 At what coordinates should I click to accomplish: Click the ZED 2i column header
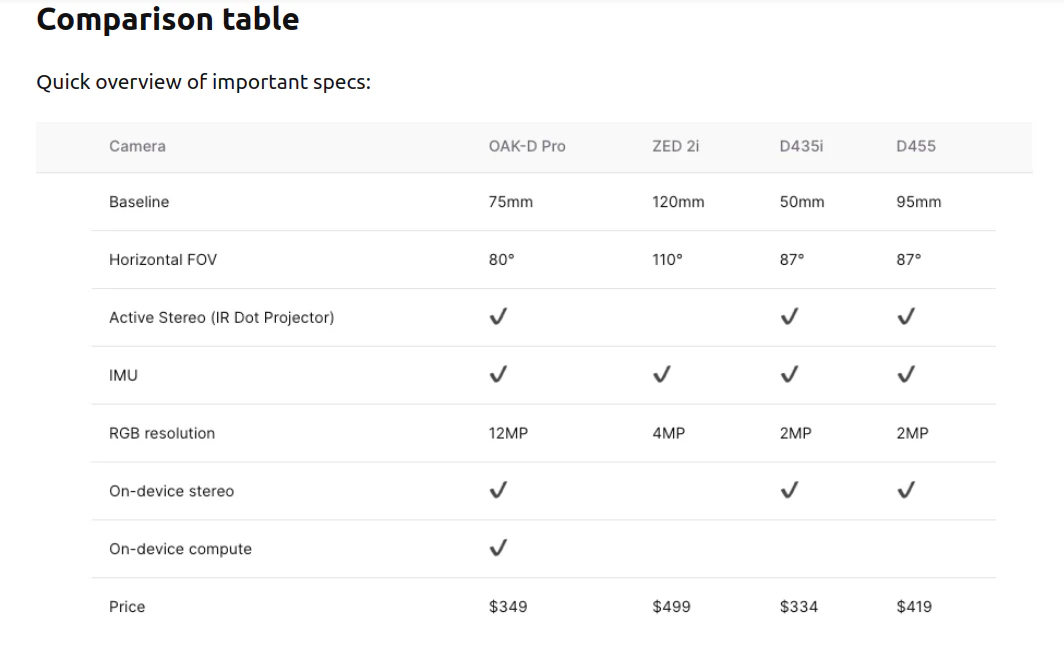(675, 146)
